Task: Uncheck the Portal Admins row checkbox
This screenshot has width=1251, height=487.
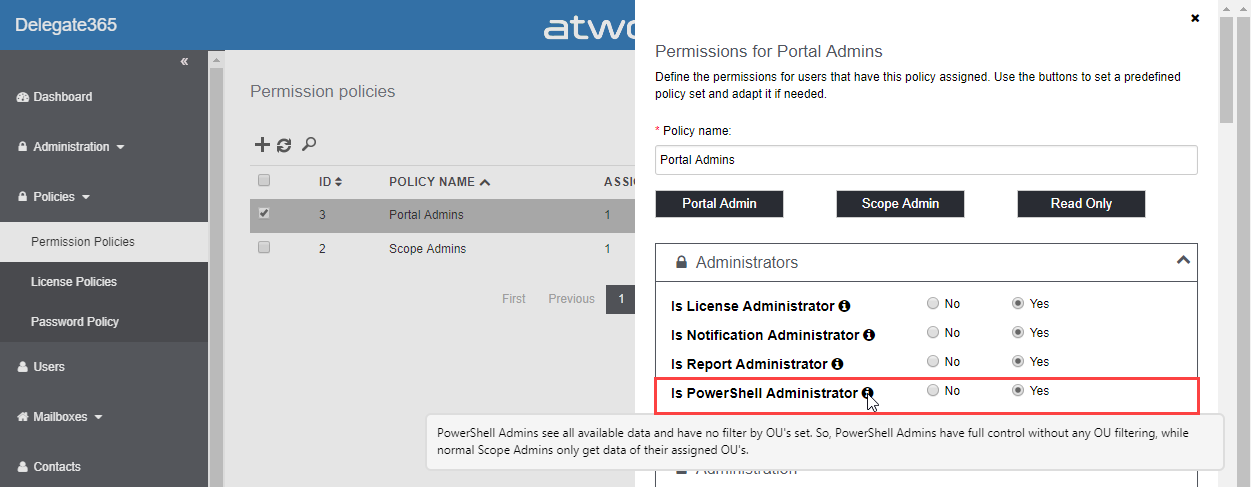Action: point(264,213)
